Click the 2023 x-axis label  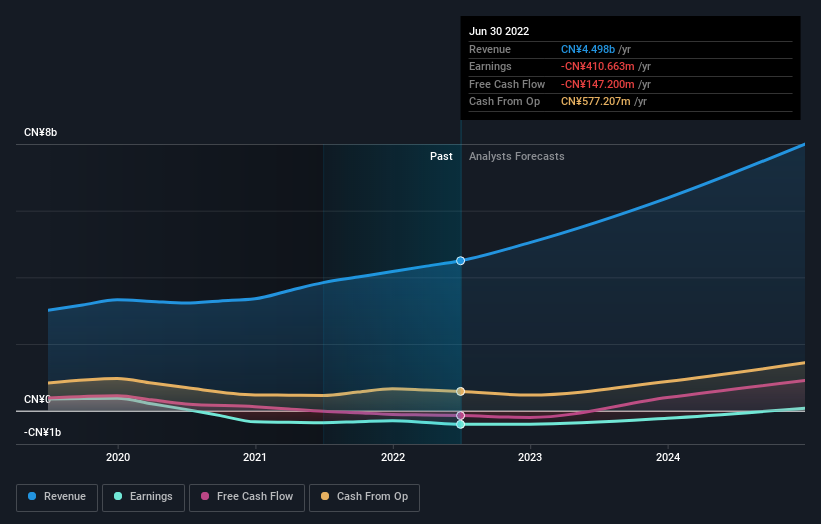pos(530,457)
